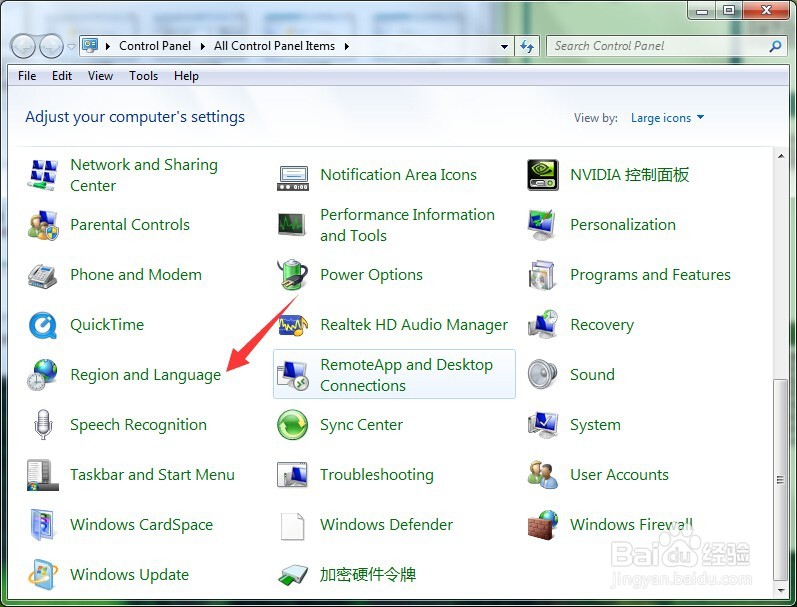Click the scrollbar up arrow
The height and width of the screenshot is (607, 797).
pyautogui.click(x=781, y=156)
